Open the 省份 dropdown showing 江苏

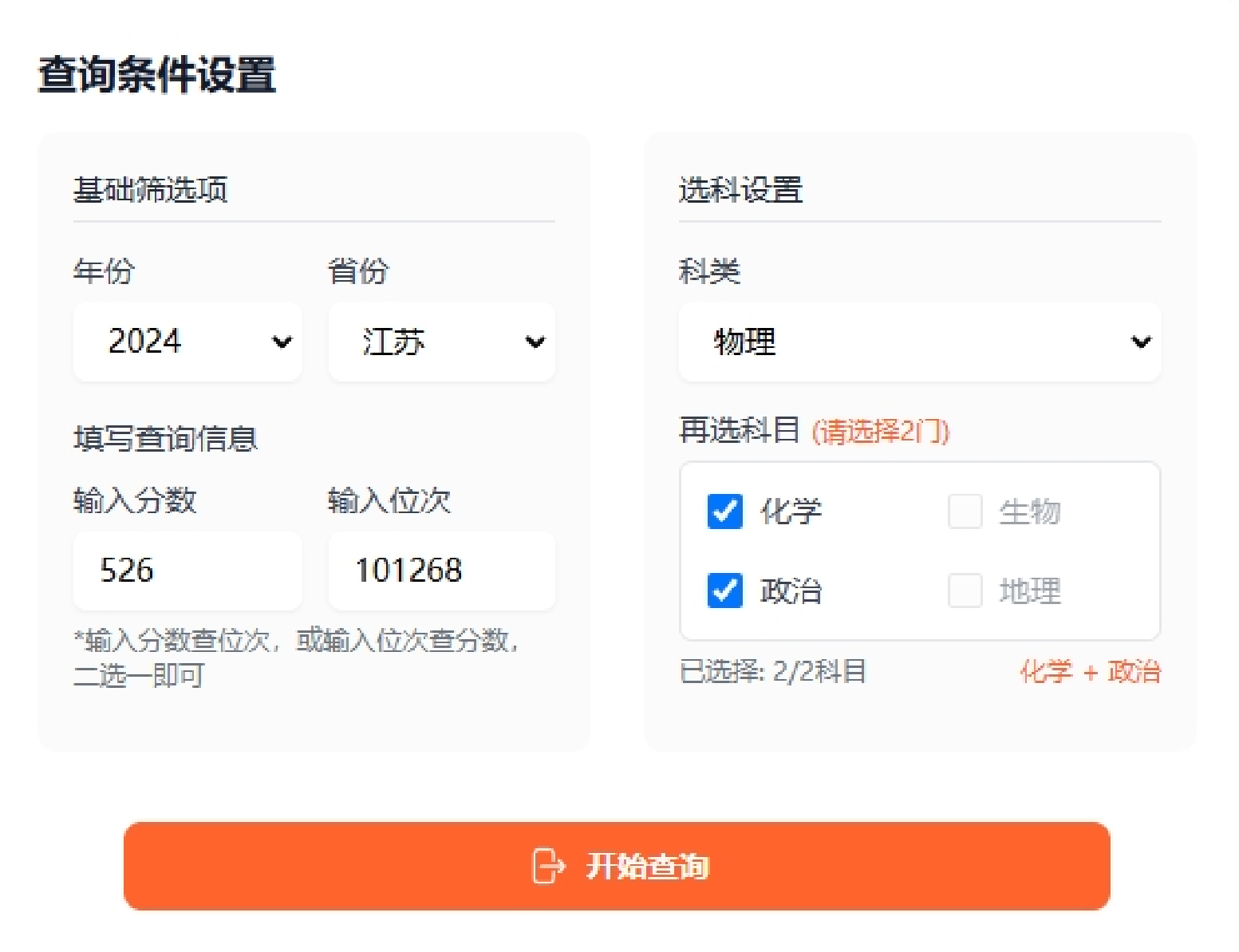pos(442,342)
